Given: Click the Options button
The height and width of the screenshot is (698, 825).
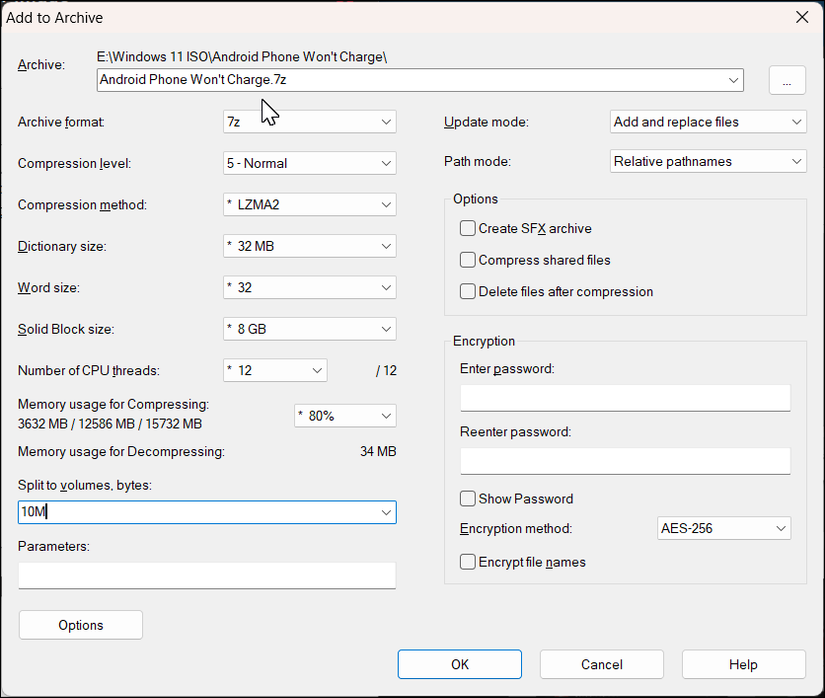Looking at the screenshot, I should point(80,624).
